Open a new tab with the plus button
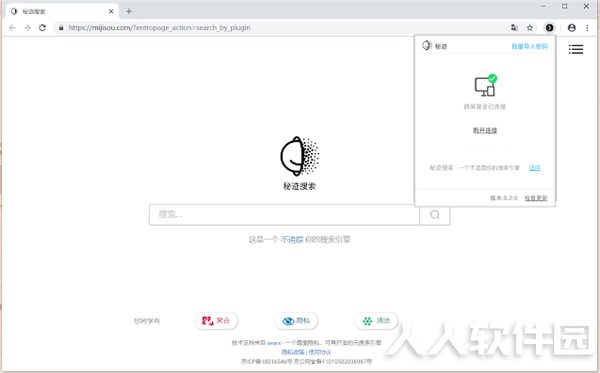This screenshot has width=600, height=373. pyautogui.click(x=129, y=11)
